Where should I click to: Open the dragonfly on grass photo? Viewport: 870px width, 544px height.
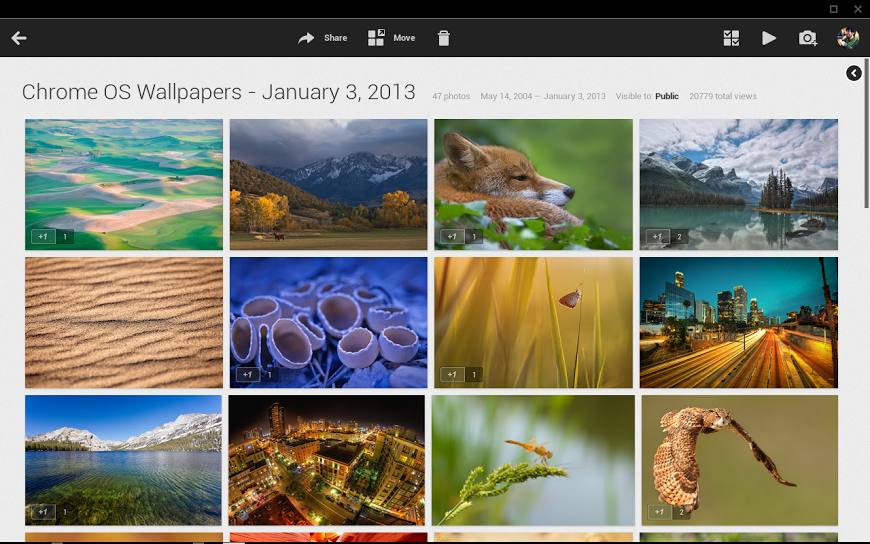(533, 460)
